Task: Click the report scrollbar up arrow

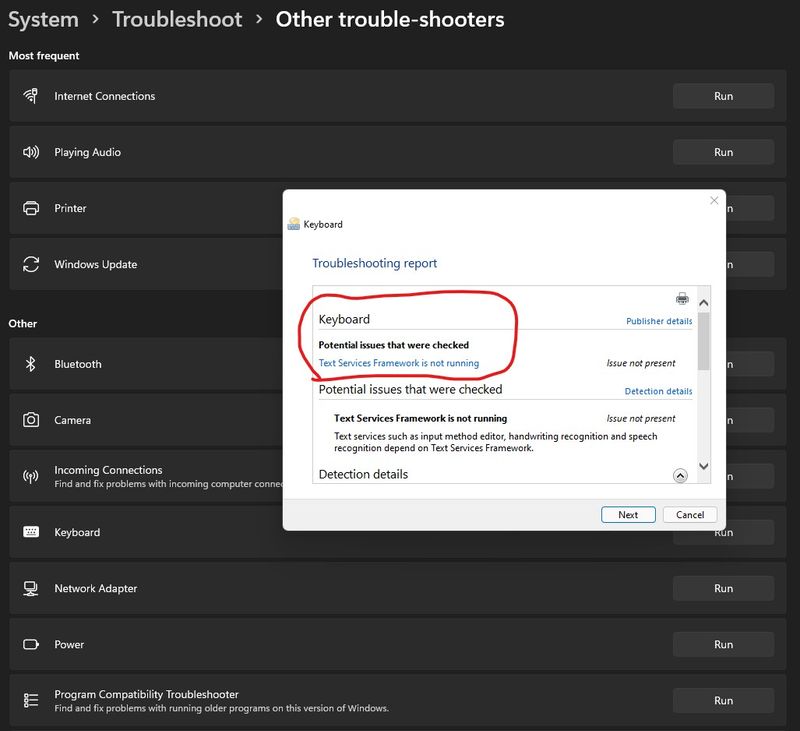Action: pyautogui.click(x=704, y=303)
